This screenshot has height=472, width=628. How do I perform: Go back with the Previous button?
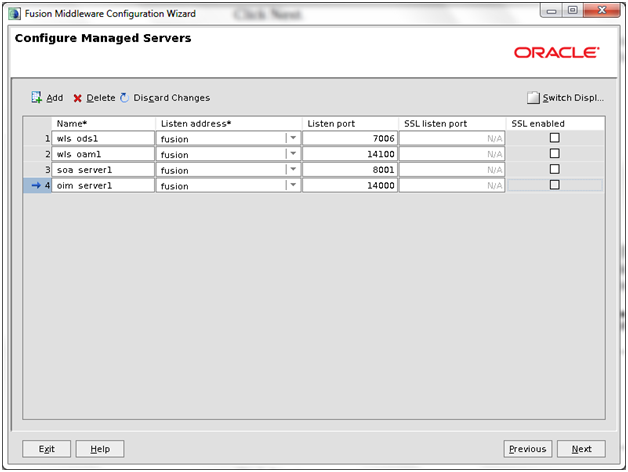(527, 449)
